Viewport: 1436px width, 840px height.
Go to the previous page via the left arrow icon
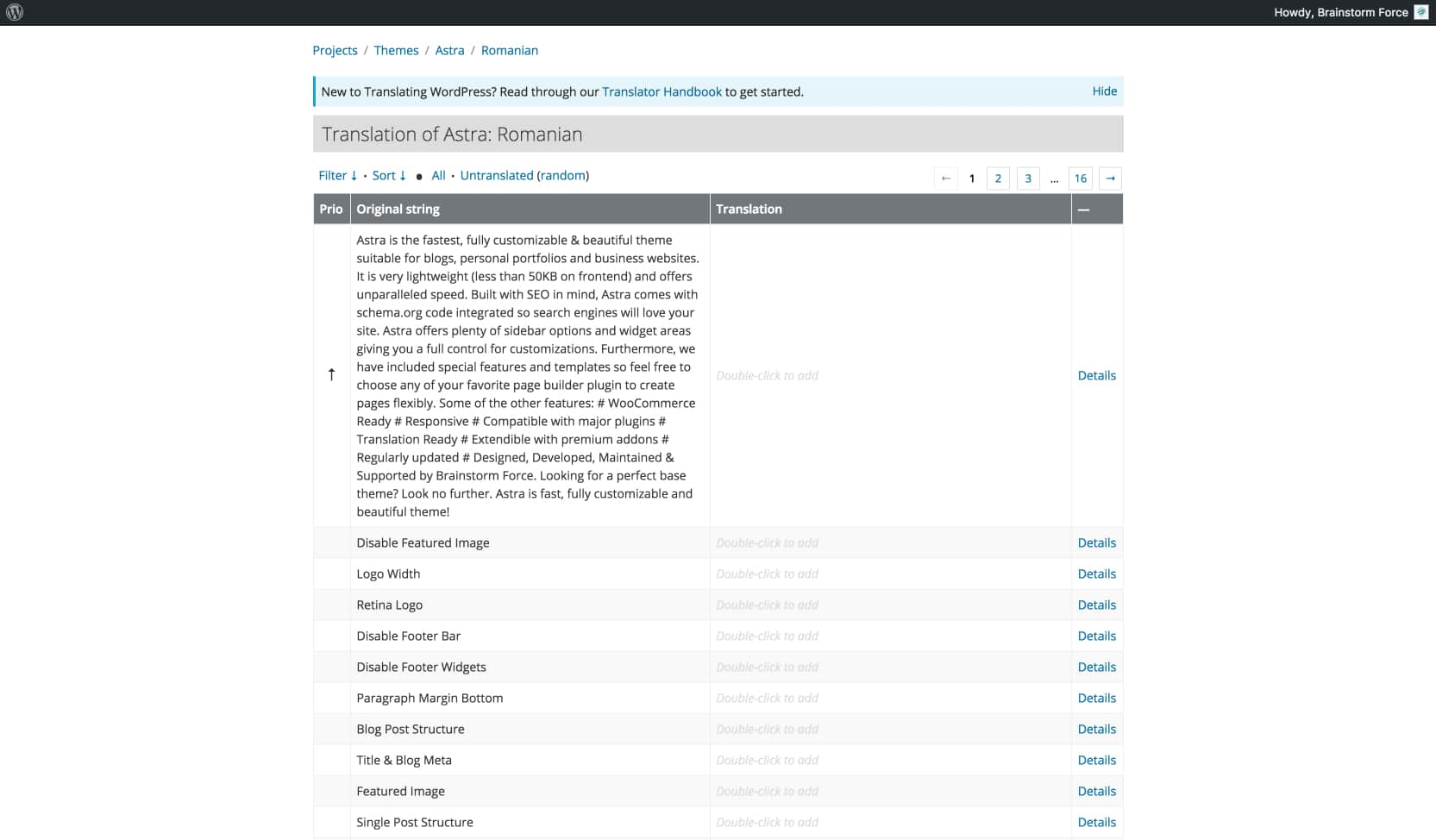[945, 179]
